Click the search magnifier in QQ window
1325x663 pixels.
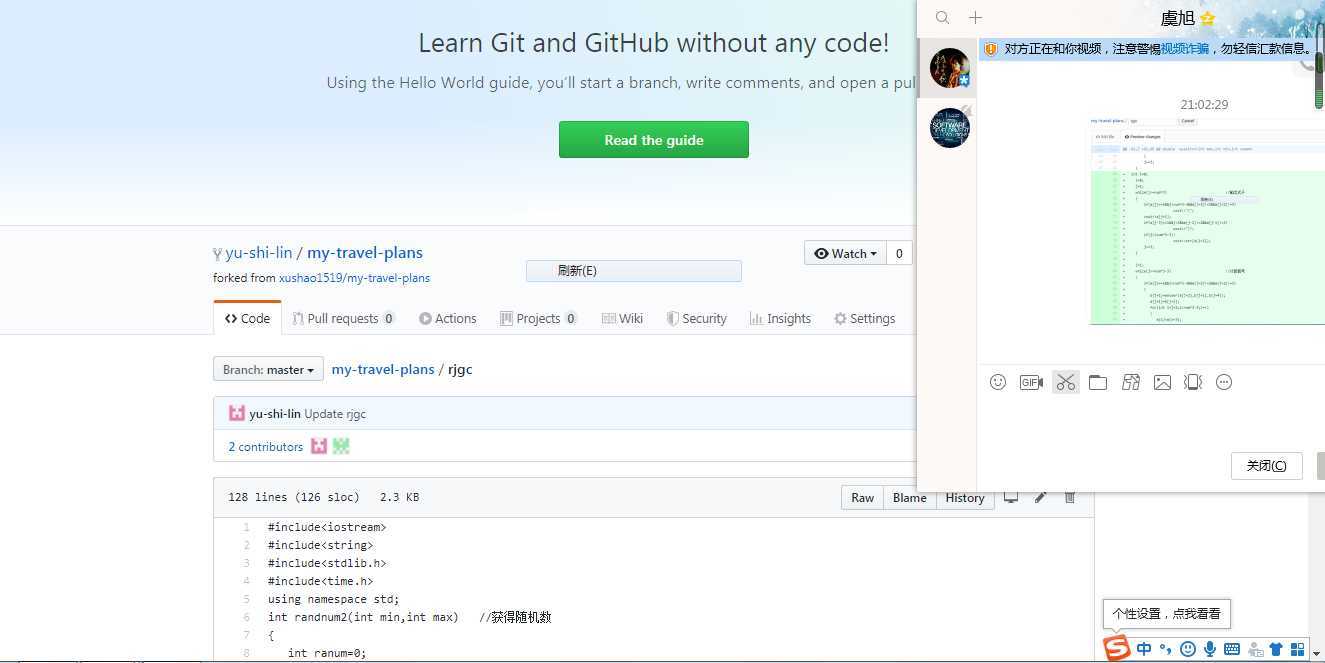(942, 17)
